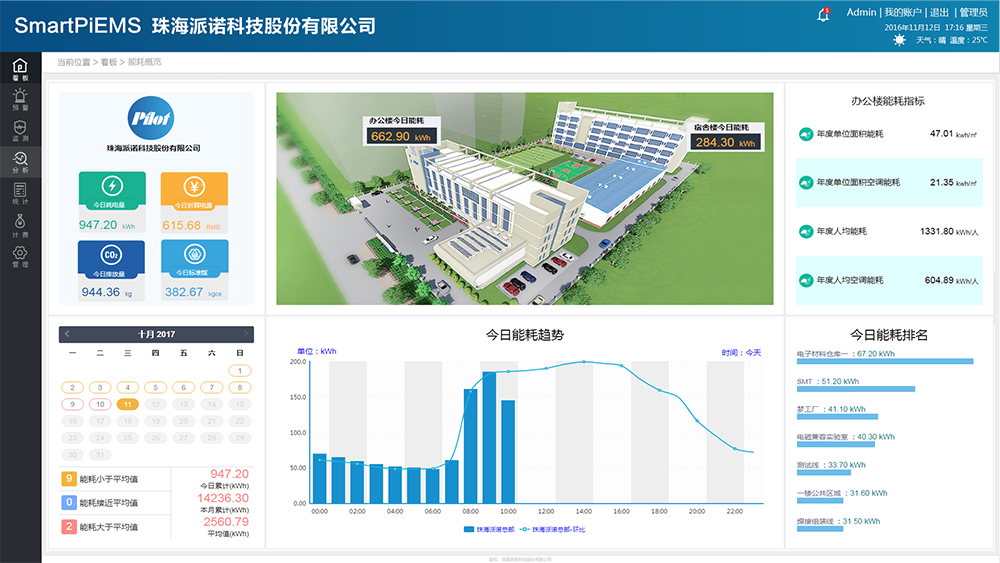
Task: Open the 计费 billing sidebar icon
Action: coord(20,225)
